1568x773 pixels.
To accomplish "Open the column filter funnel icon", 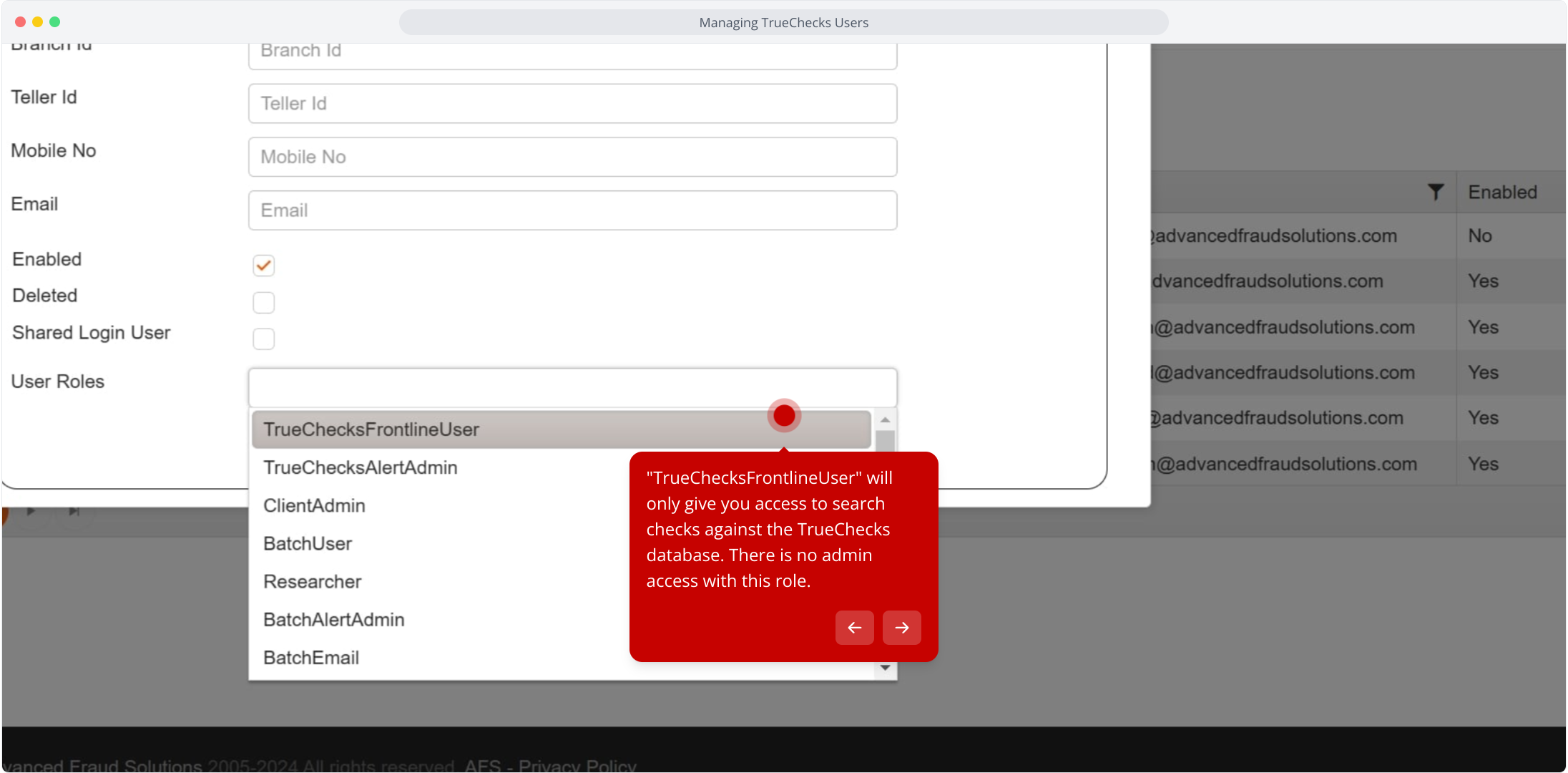I will click(x=1435, y=192).
